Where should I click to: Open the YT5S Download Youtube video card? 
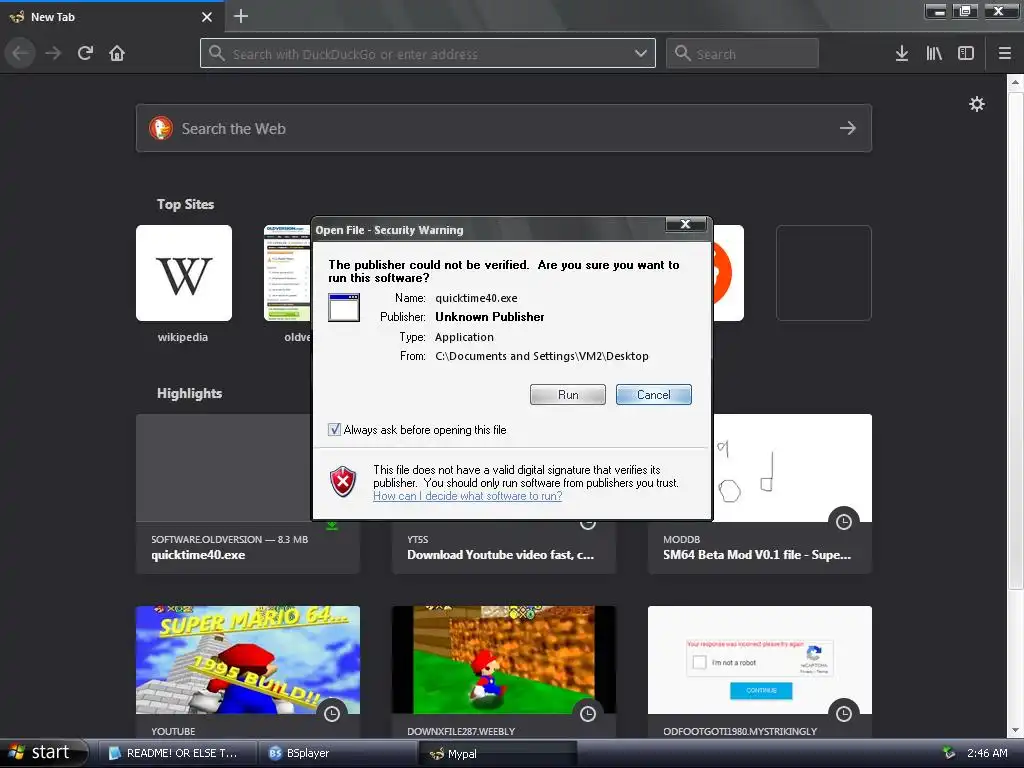(504, 547)
